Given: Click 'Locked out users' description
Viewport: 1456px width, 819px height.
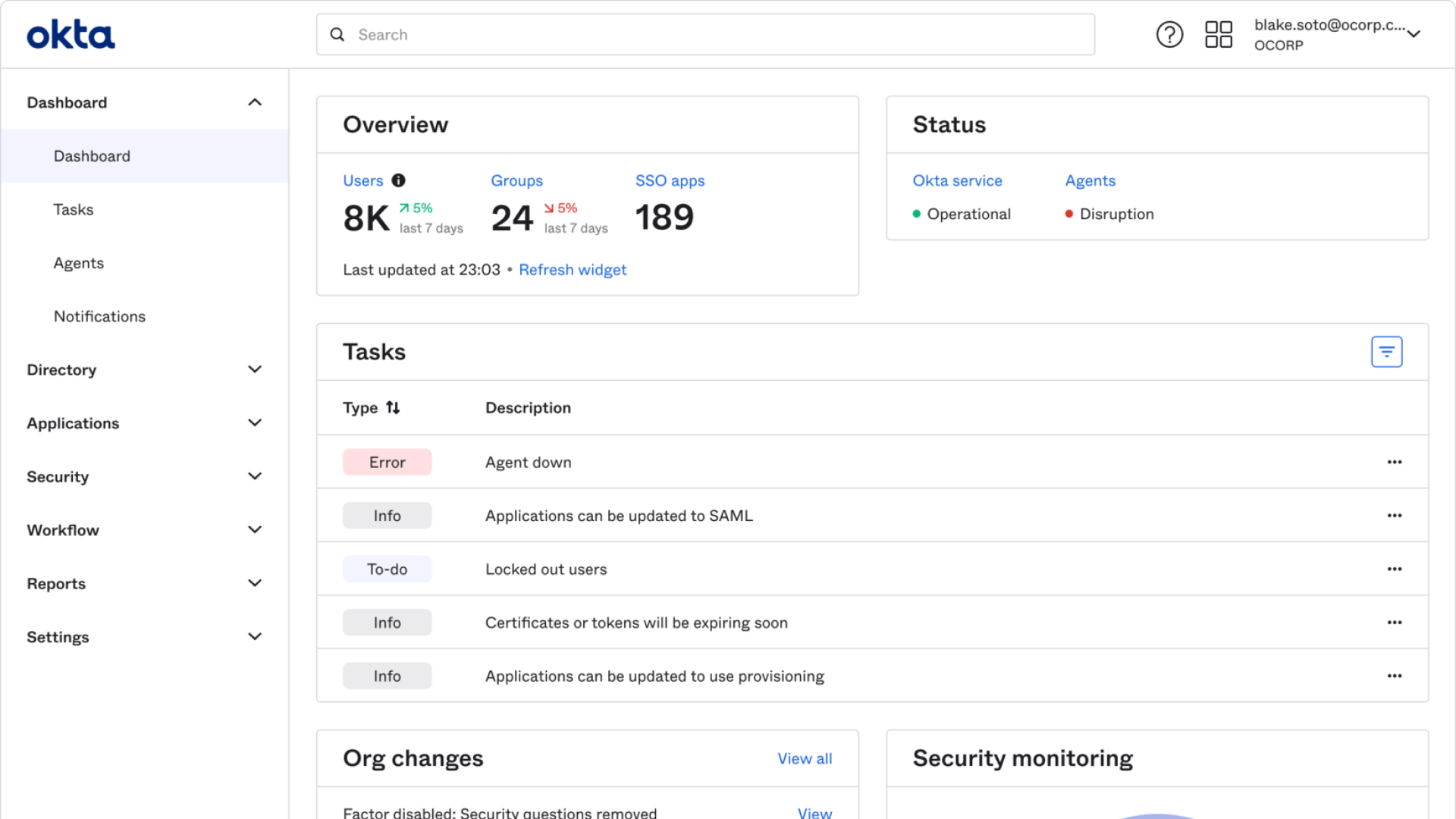Looking at the screenshot, I should tap(546, 570).
